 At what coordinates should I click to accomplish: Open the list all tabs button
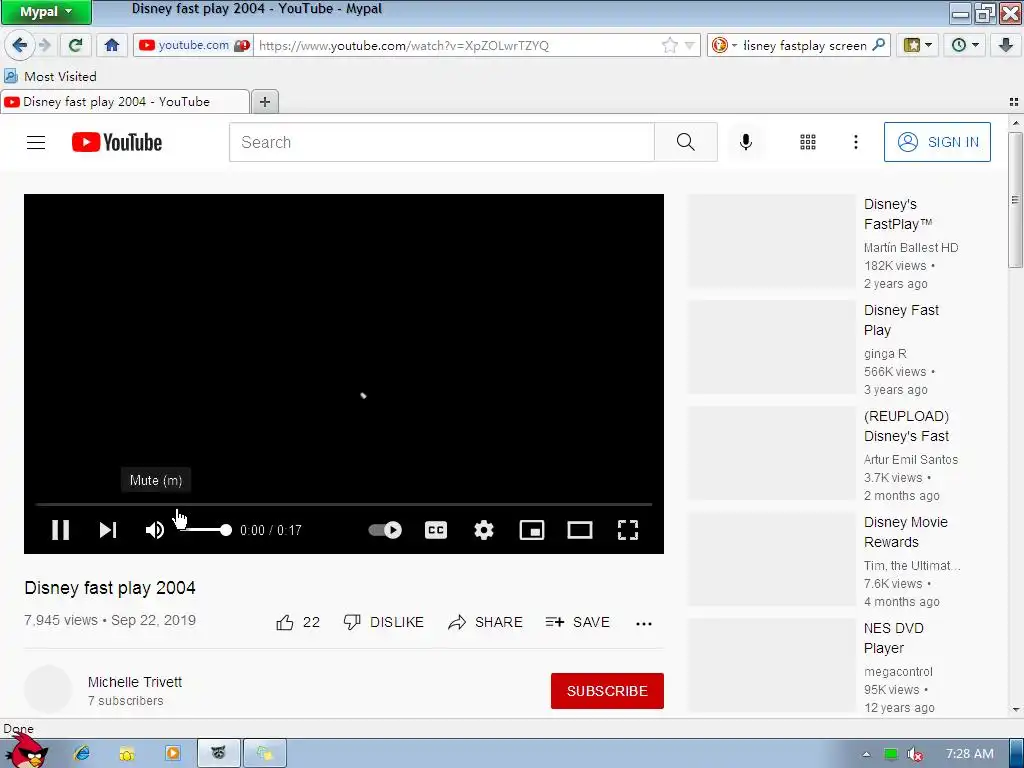(x=1014, y=102)
